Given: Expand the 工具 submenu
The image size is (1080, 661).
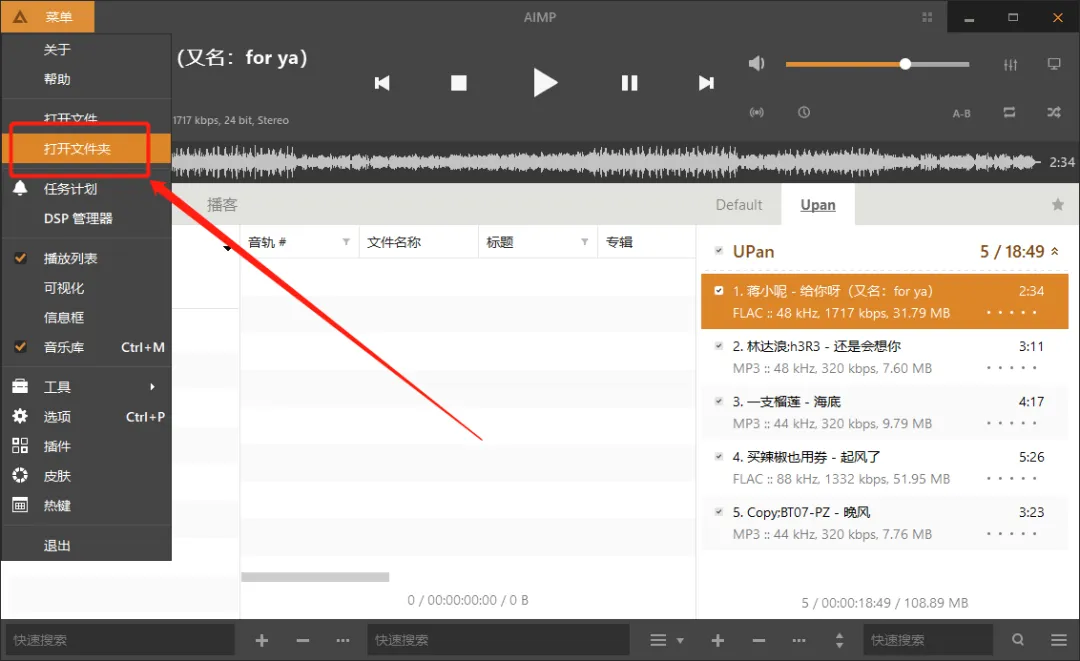Looking at the screenshot, I should [86, 387].
